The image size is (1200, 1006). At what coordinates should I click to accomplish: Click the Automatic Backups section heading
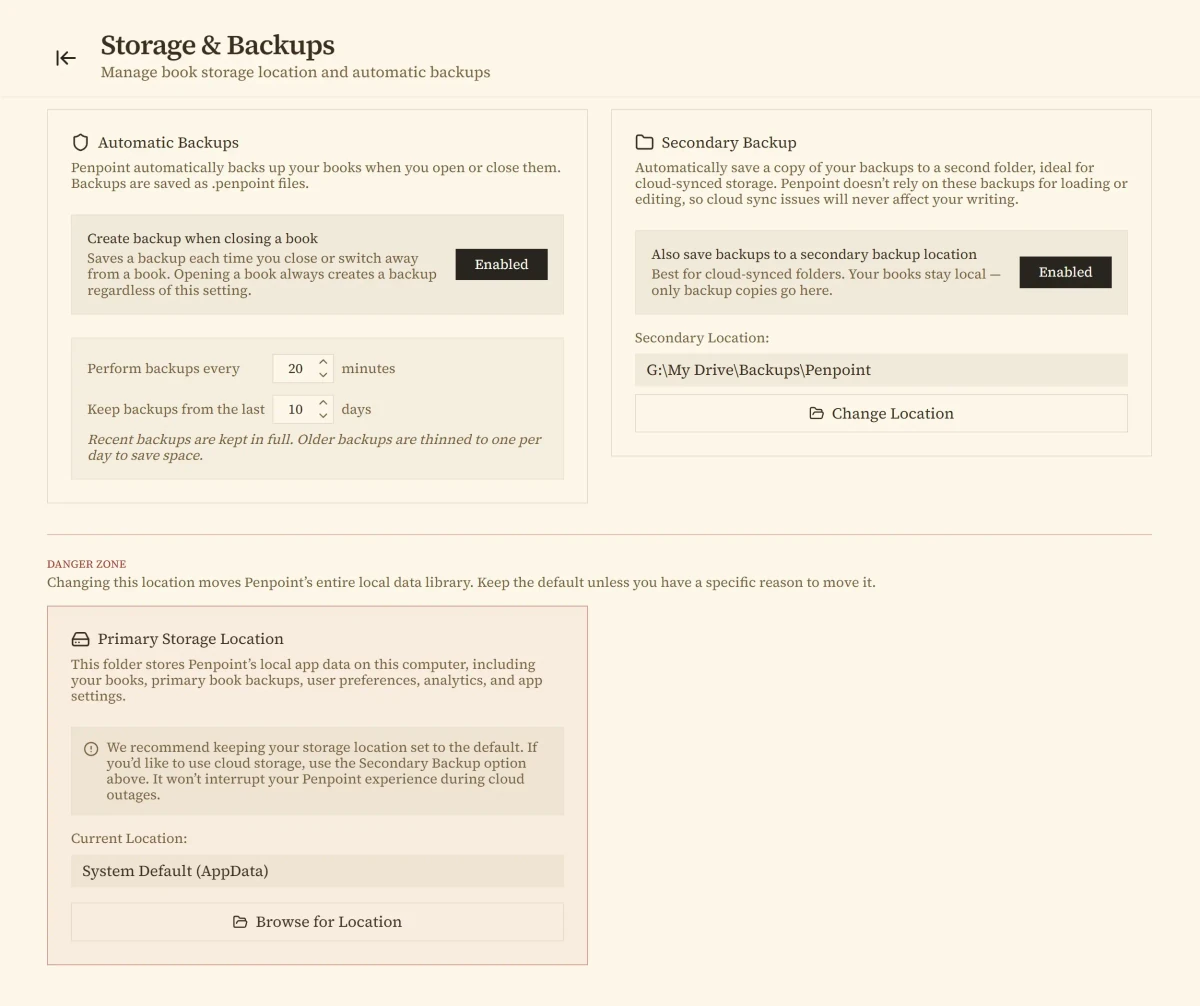tap(168, 142)
